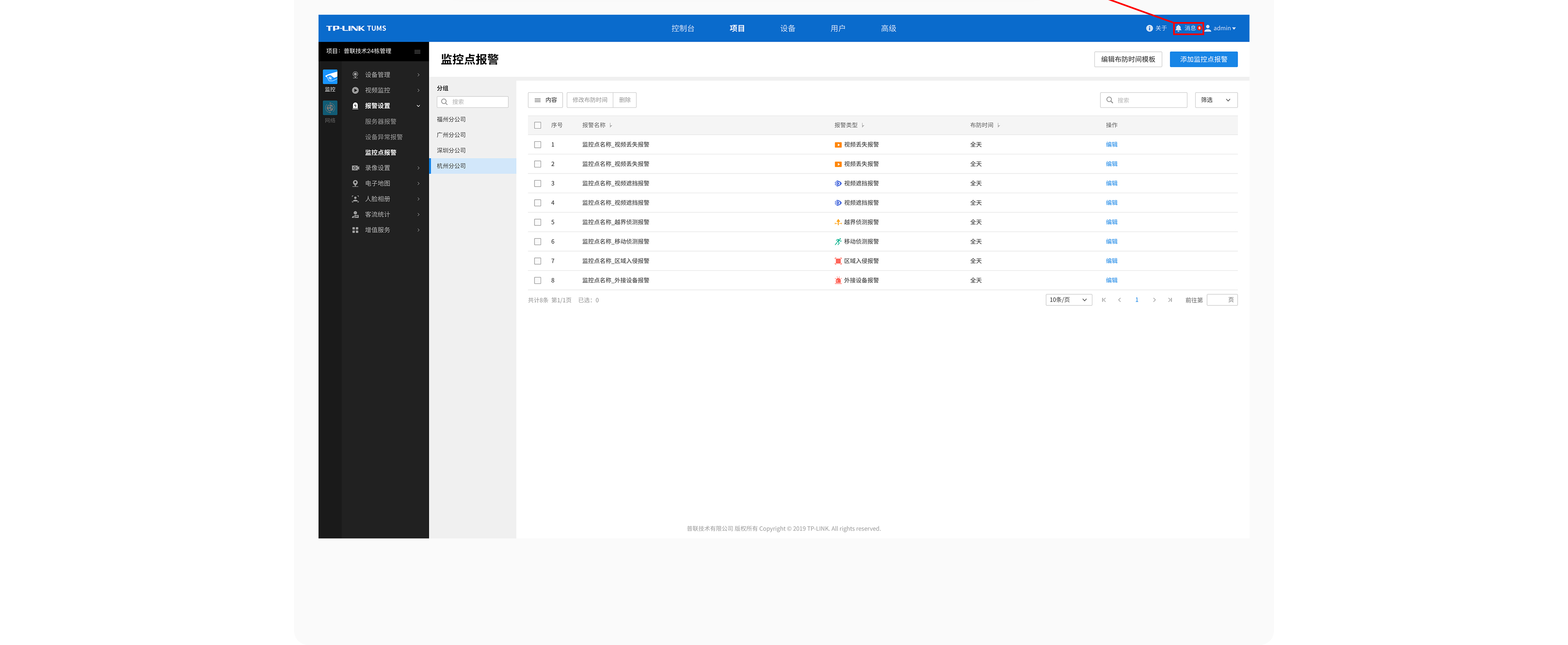Click the 删除 button
The width and height of the screenshot is (1568, 645).
coord(624,100)
